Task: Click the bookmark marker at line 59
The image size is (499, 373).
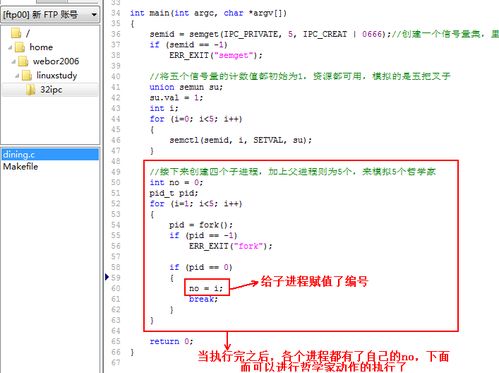Action: (x=107, y=277)
